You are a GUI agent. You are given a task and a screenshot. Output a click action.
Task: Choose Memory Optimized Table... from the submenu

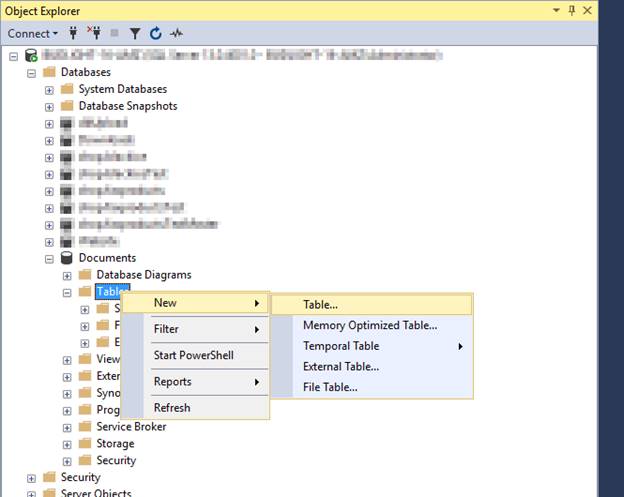coord(369,325)
